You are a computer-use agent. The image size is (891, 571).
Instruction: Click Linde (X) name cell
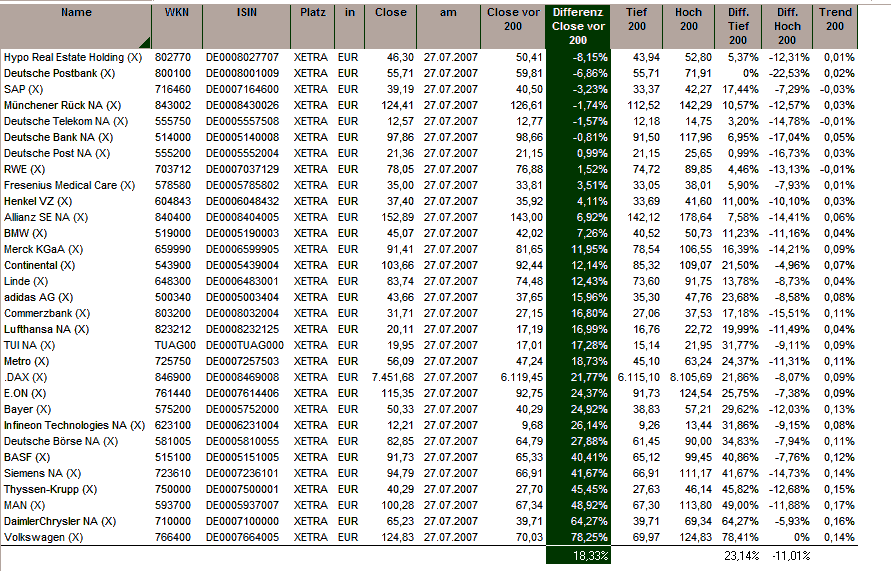[26, 281]
